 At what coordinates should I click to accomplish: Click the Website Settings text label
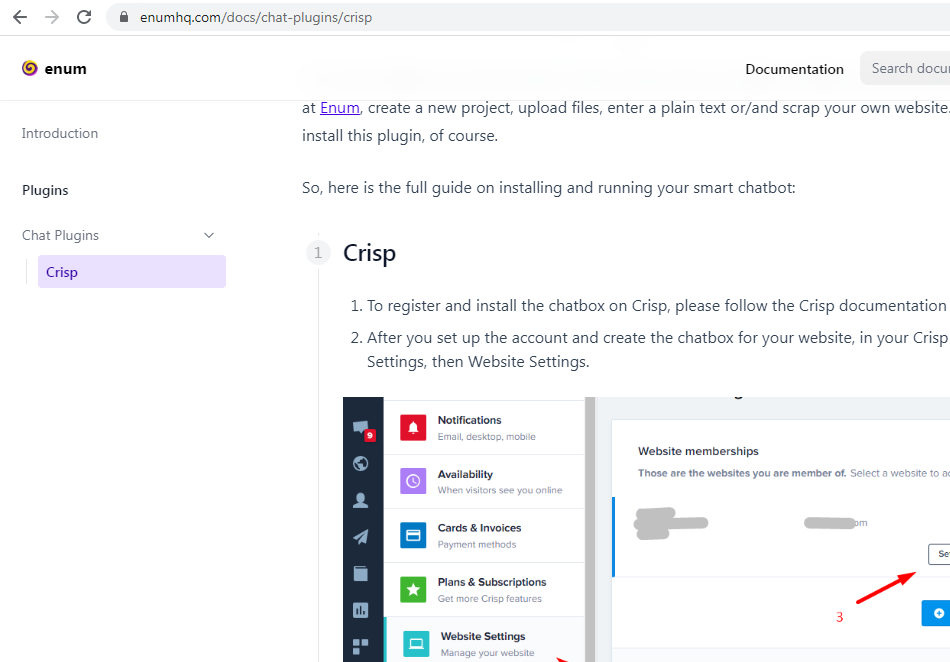click(483, 637)
